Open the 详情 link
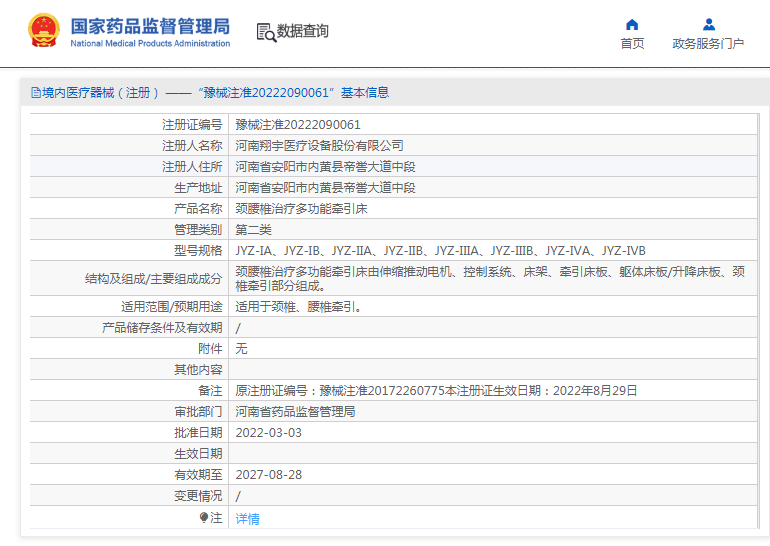 [x=248, y=519]
